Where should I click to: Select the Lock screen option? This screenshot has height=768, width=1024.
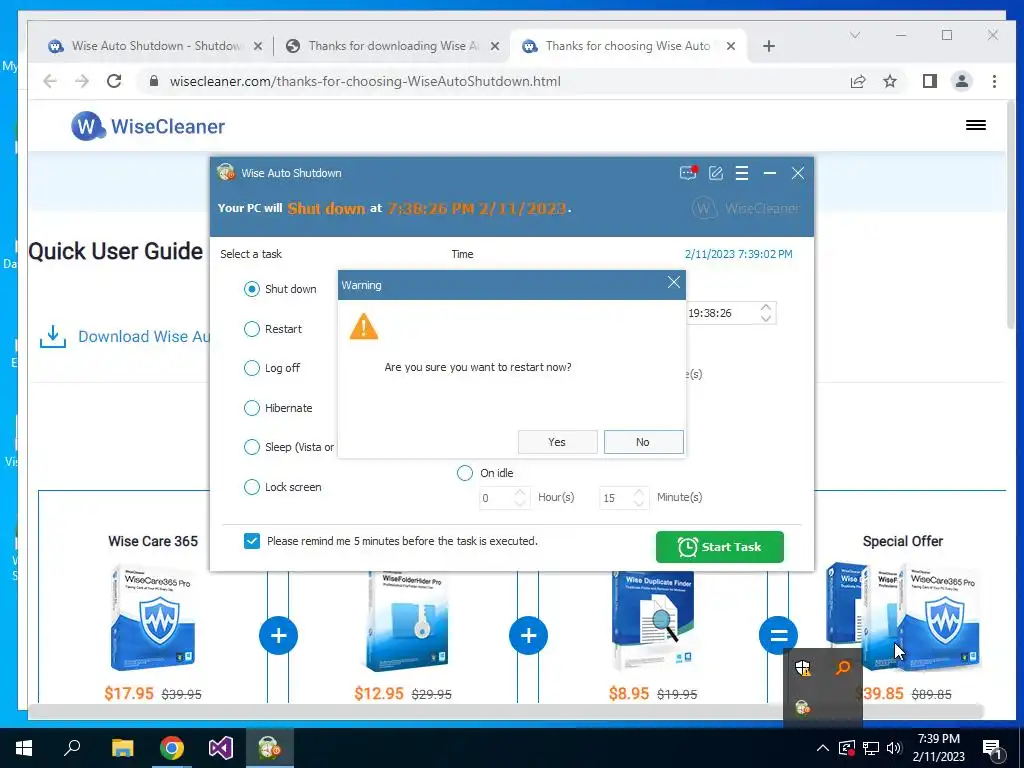pos(251,487)
